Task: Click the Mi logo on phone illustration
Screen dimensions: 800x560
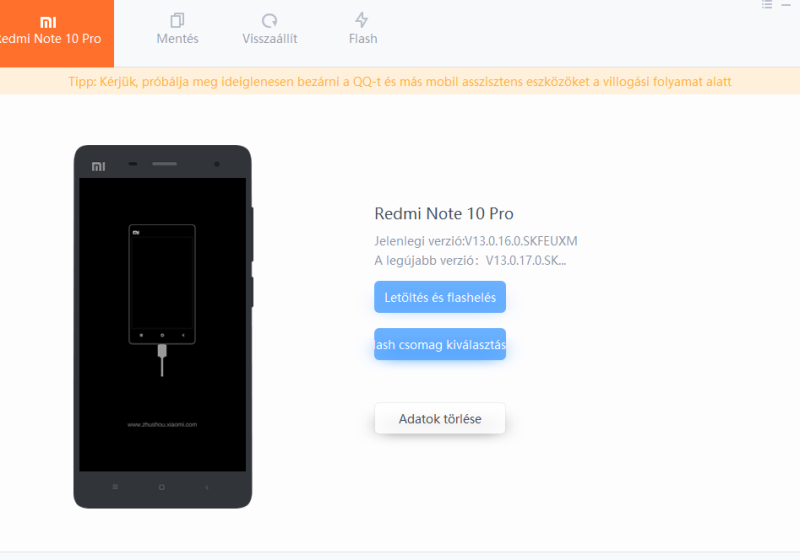Action: pyautogui.click(x=98, y=166)
